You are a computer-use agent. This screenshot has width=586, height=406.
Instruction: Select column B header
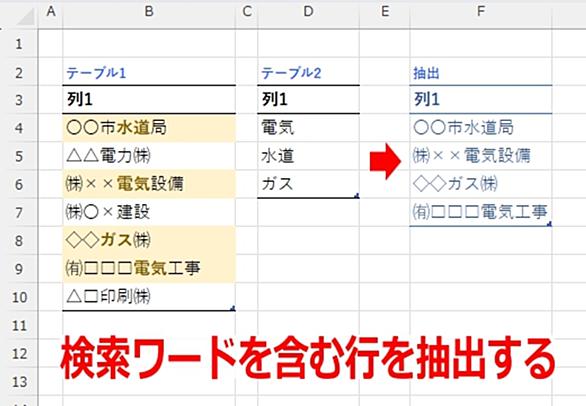(x=149, y=12)
